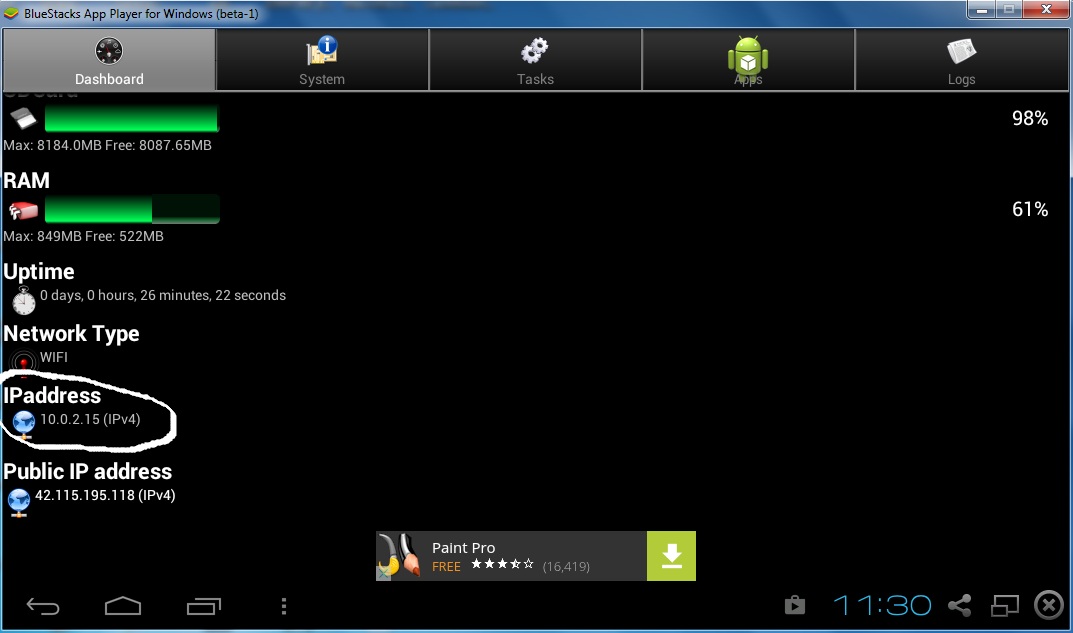The width and height of the screenshot is (1073, 633).
Task: Click the BlueStacks logo in the title bar
Action: tap(12, 13)
